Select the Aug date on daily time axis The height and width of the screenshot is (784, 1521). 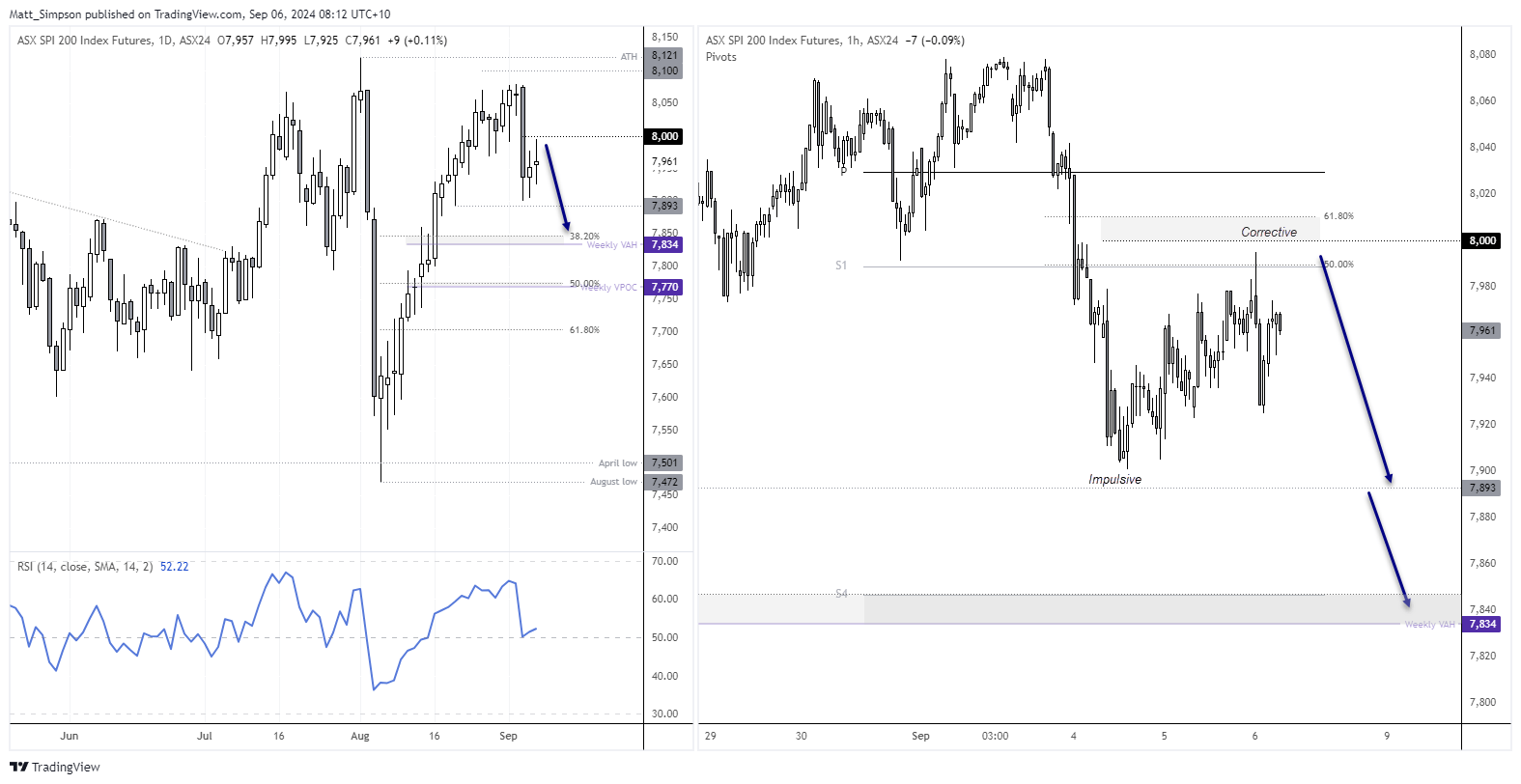360,736
